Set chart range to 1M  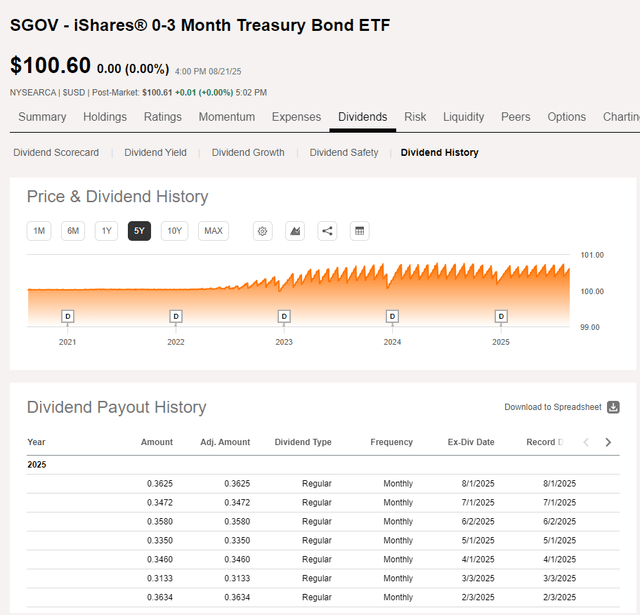pyautogui.click(x=39, y=231)
